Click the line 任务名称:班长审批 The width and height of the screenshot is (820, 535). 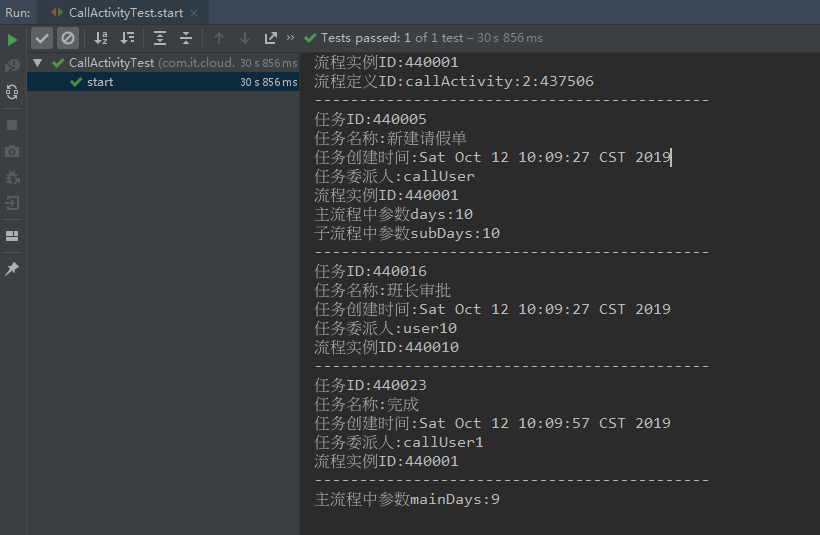382,290
